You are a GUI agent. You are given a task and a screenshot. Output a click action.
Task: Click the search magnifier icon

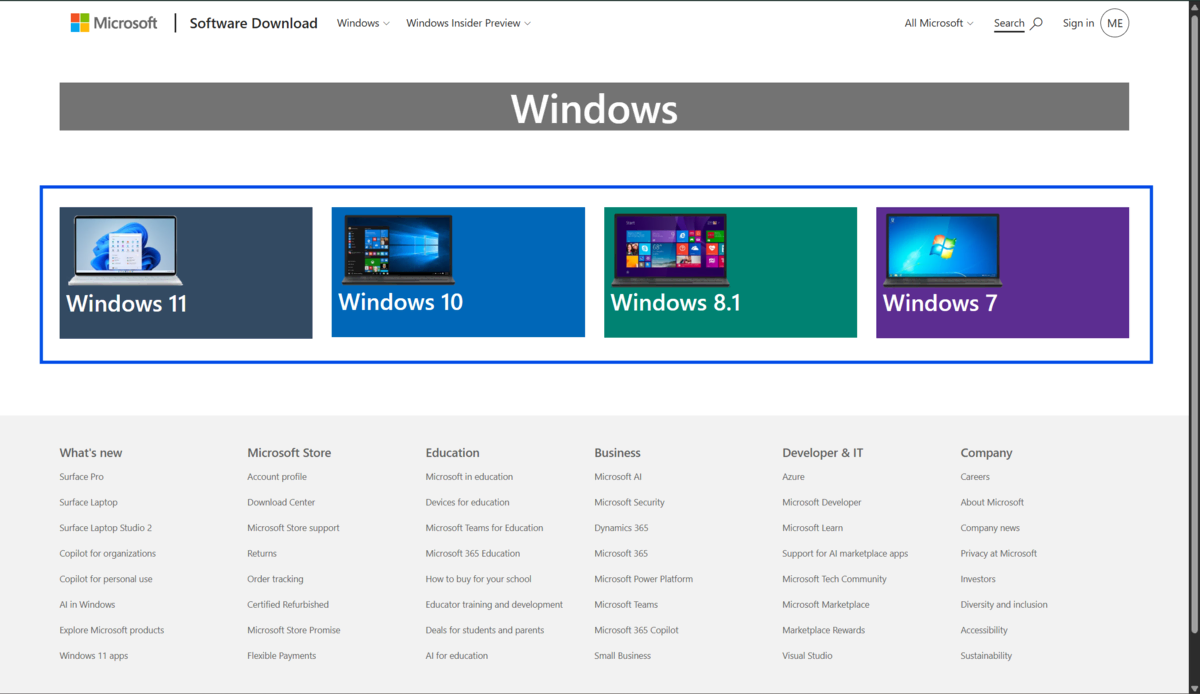tap(1036, 23)
